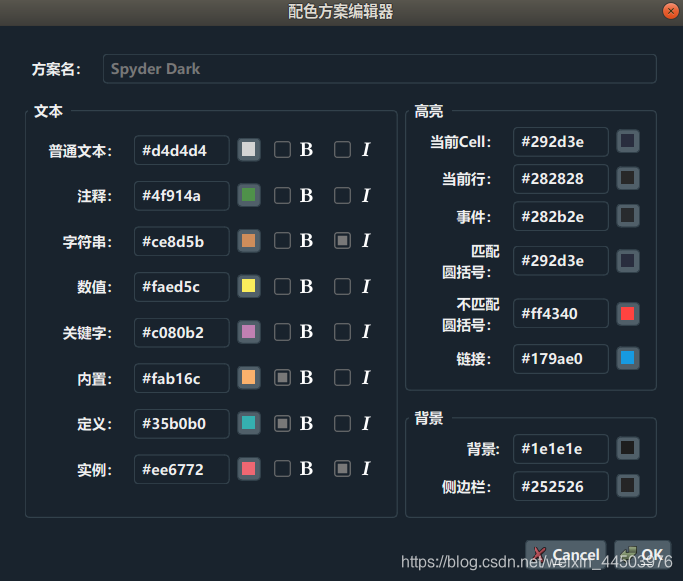Image resolution: width=683 pixels, height=581 pixels.
Task: Open color picker for 背景 swatch
Action: [628, 448]
